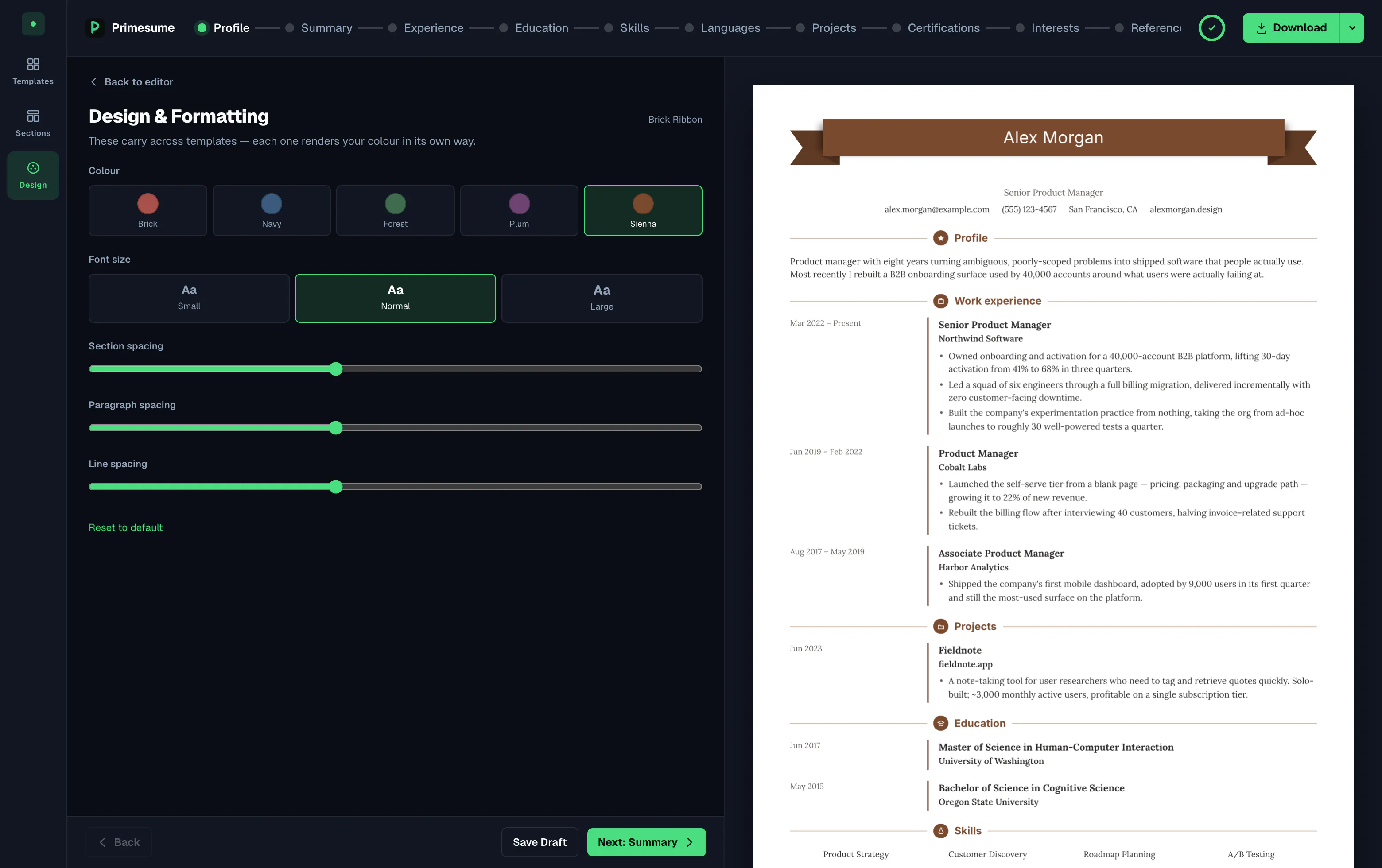Click Save Draft button
1382x868 pixels.
coord(540,841)
